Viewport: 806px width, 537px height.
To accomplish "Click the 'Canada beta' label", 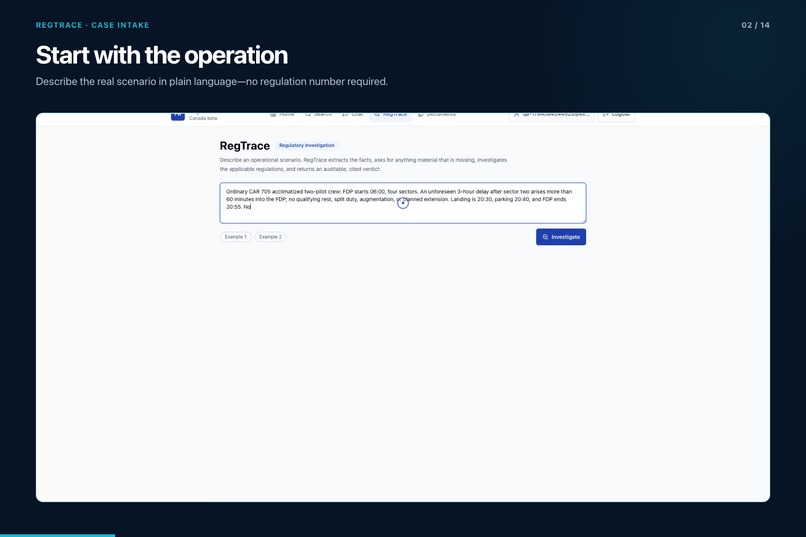I will (x=203, y=118).
